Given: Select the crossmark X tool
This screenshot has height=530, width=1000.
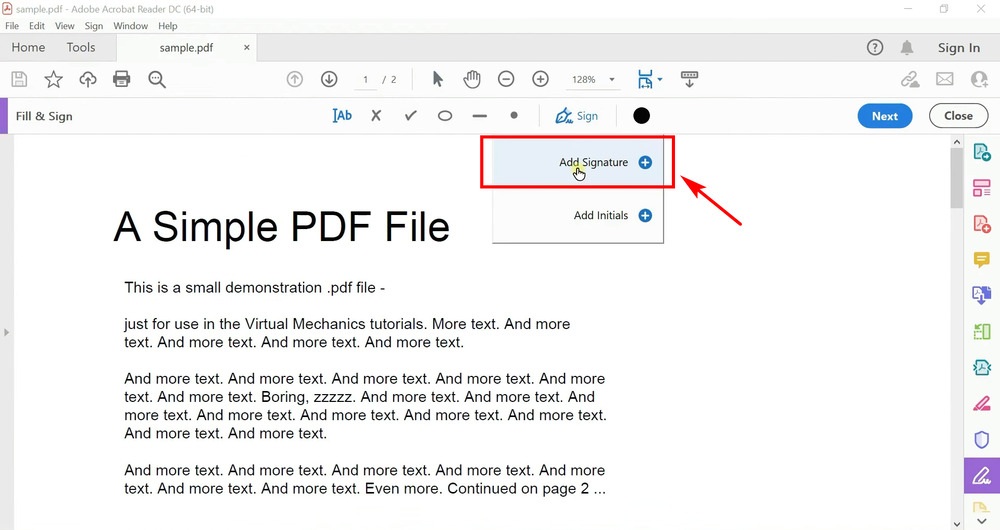Looking at the screenshot, I should click(376, 116).
